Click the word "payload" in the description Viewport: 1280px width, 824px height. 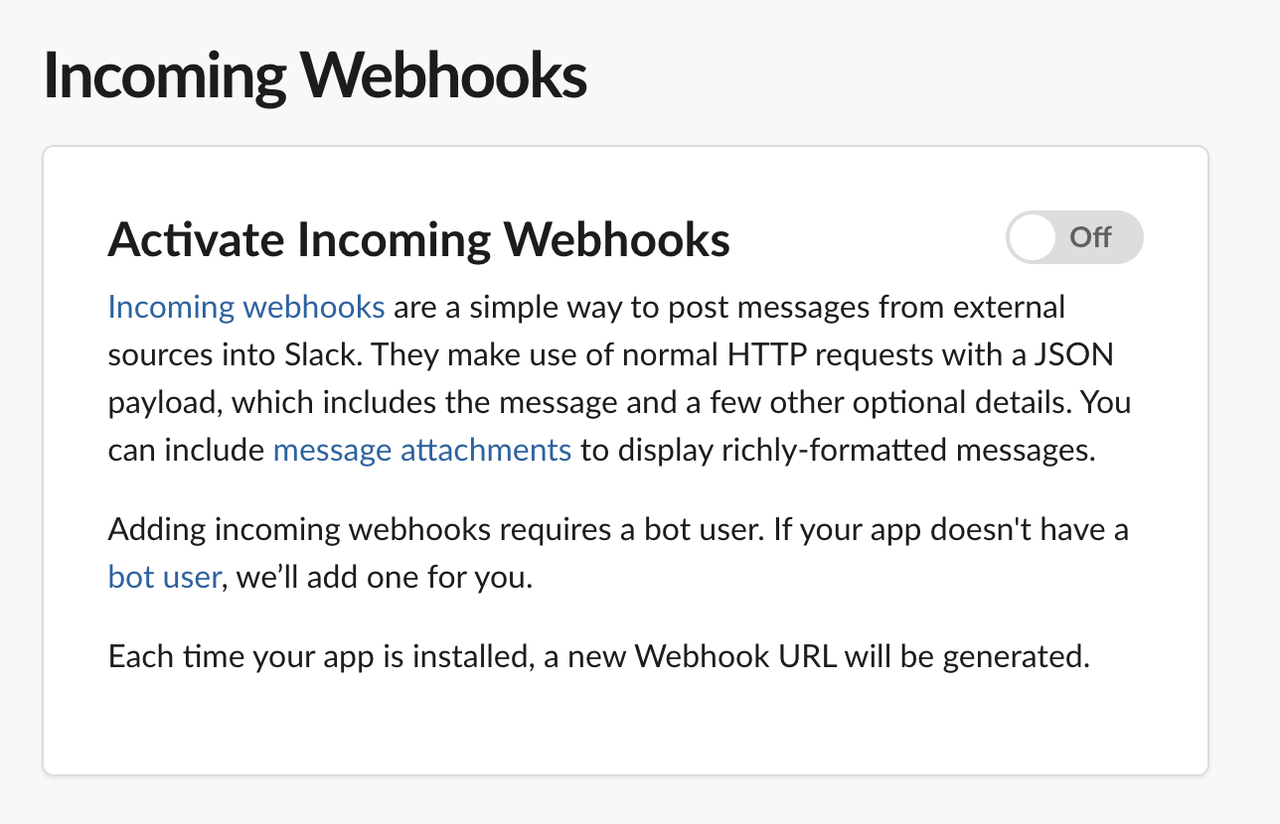click(161, 402)
